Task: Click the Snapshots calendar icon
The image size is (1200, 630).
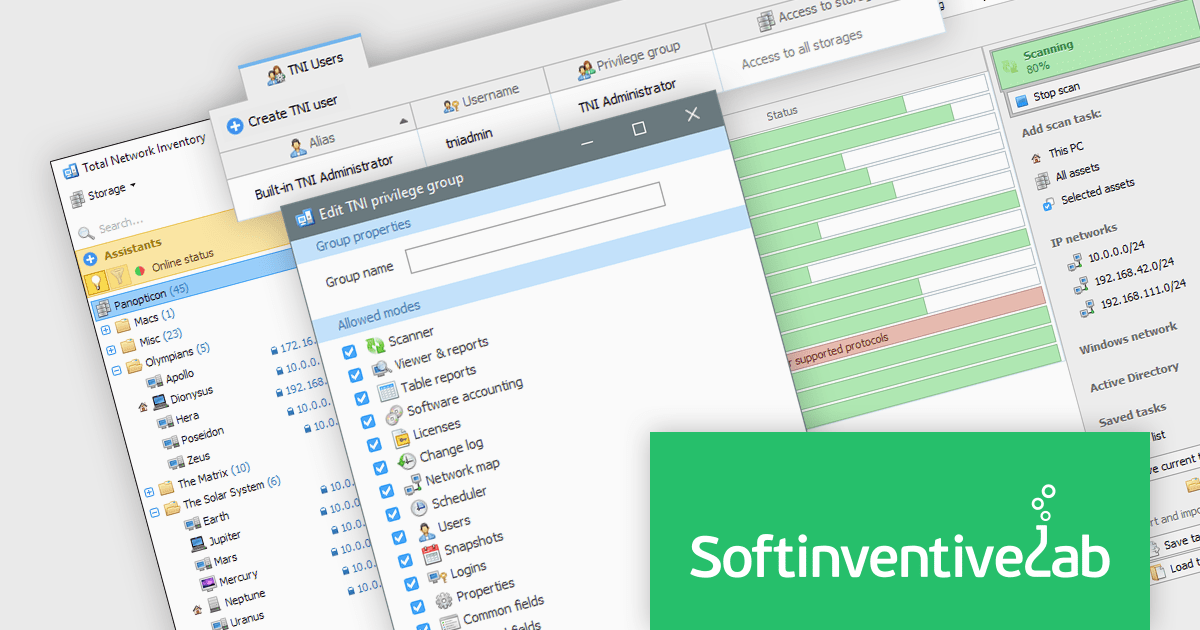Action: (x=431, y=554)
